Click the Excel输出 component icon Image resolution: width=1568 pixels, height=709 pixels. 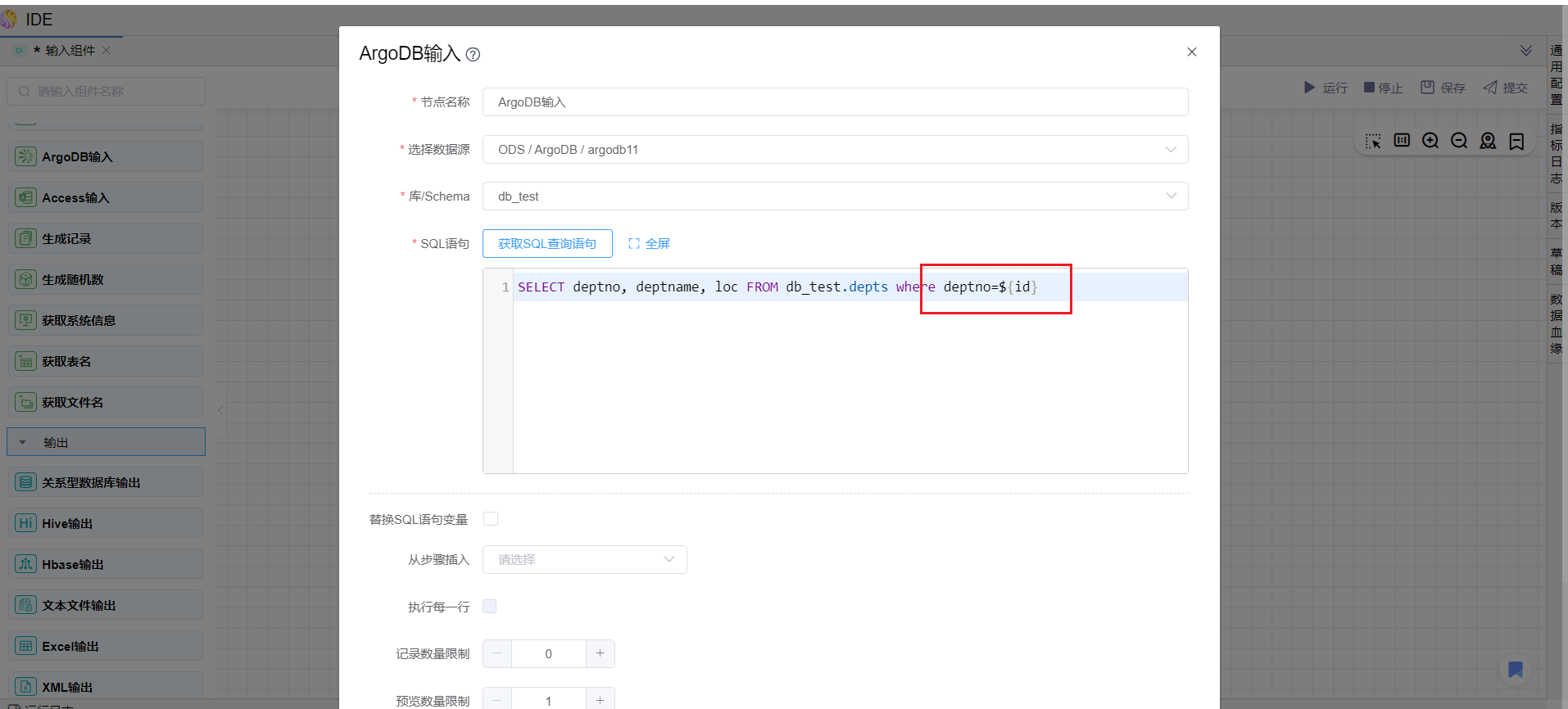pyautogui.click(x=26, y=646)
